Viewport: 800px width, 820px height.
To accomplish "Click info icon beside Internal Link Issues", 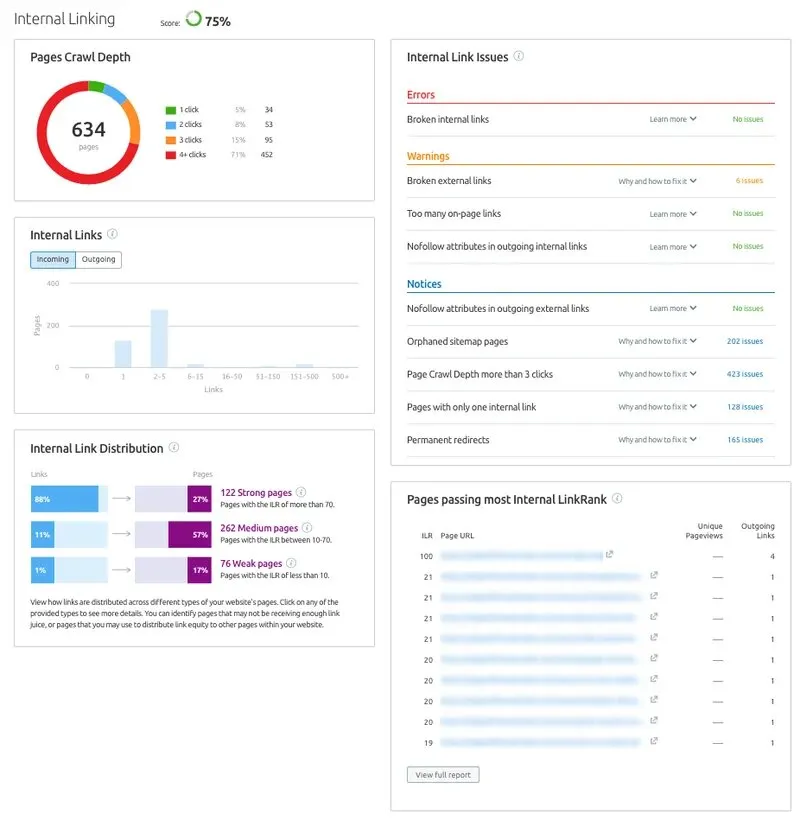I will click(518, 56).
